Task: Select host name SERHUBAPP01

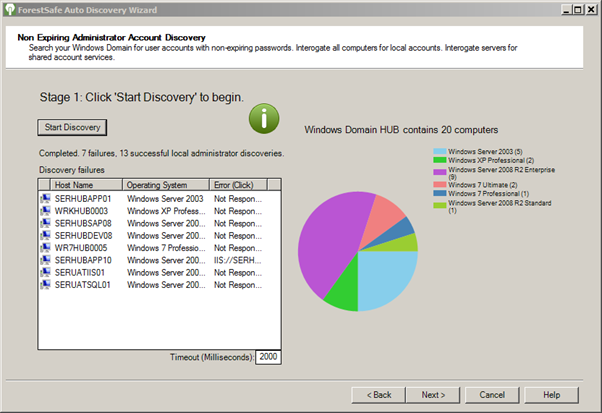Action: [83, 199]
